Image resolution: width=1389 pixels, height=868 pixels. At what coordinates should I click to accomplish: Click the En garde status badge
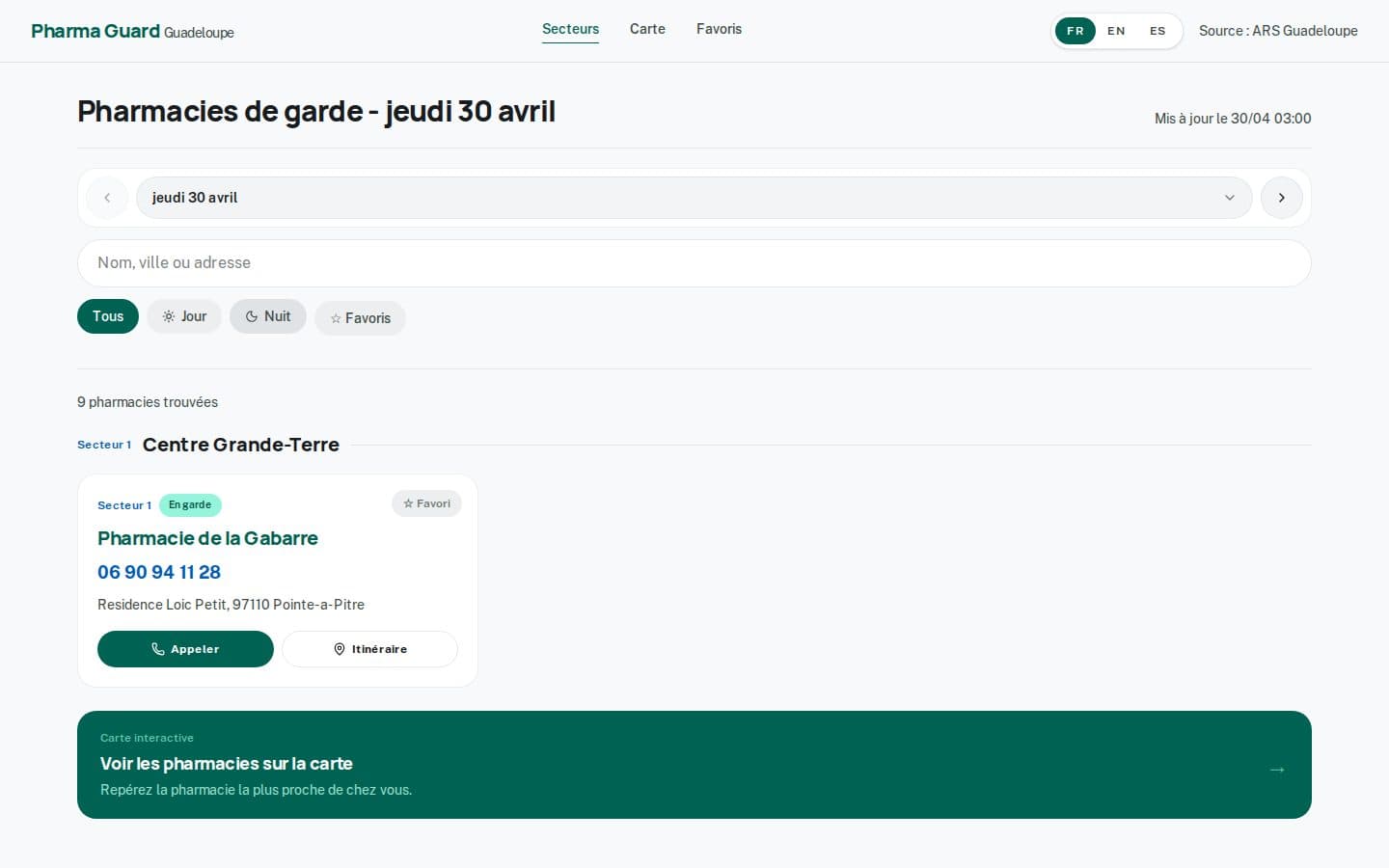click(190, 505)
